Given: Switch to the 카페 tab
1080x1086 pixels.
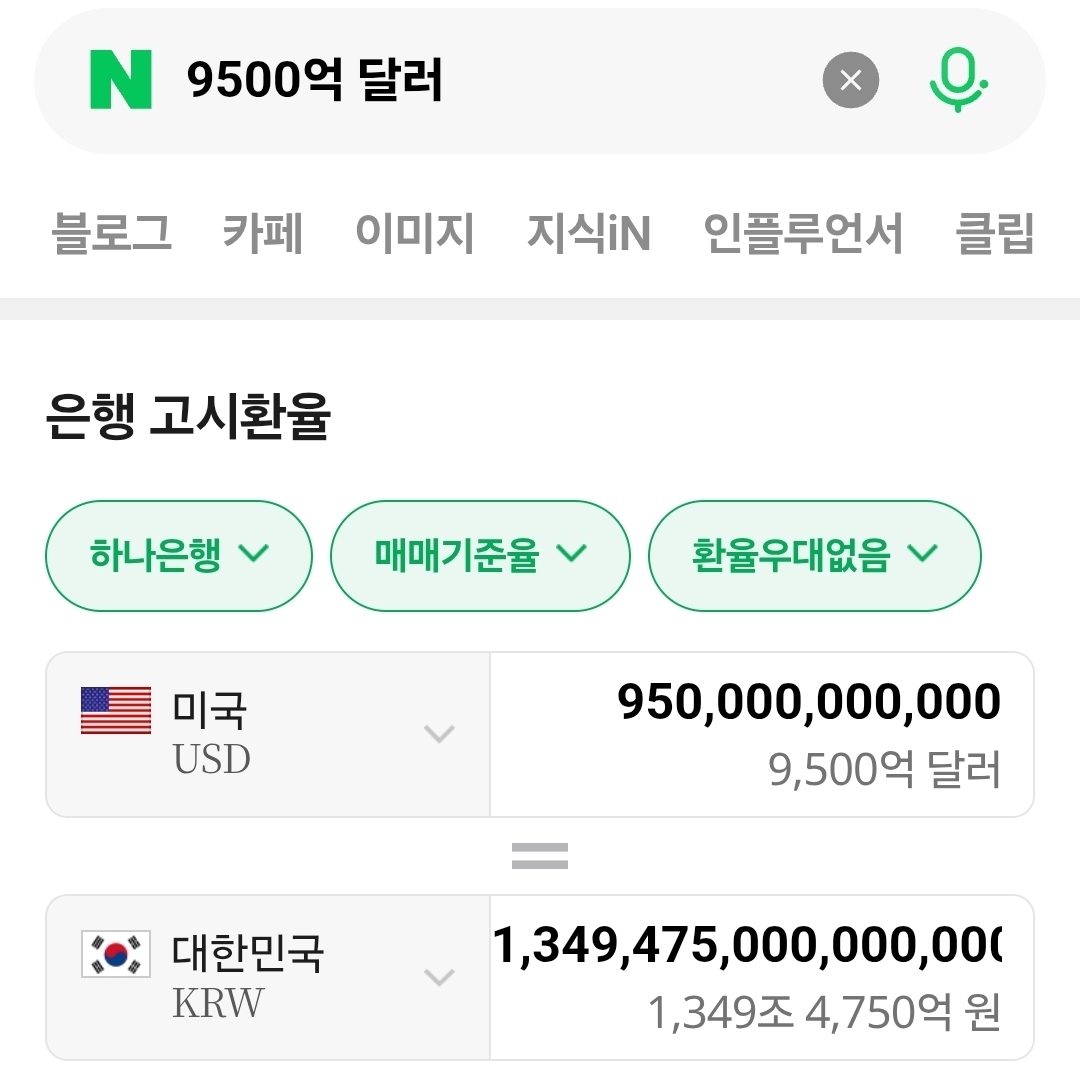Looking at the screenshot, I should pyautogui.click(x=263, y=234).
